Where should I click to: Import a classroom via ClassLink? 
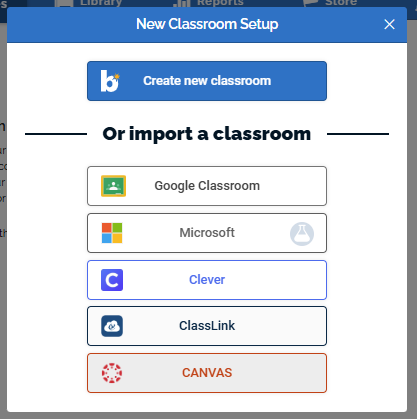[207, 326]
